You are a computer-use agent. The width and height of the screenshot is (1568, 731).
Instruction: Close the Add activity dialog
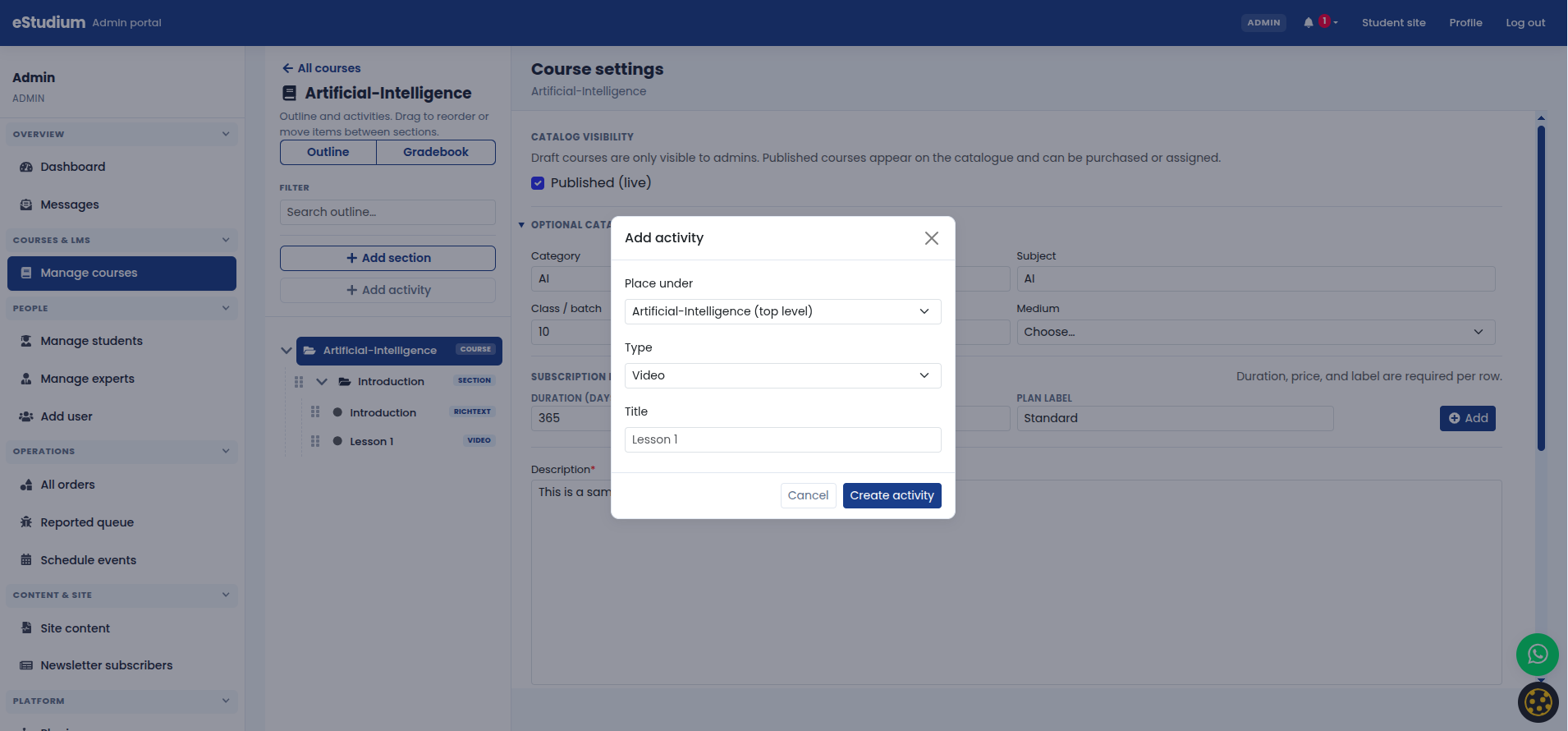[932, 238]
